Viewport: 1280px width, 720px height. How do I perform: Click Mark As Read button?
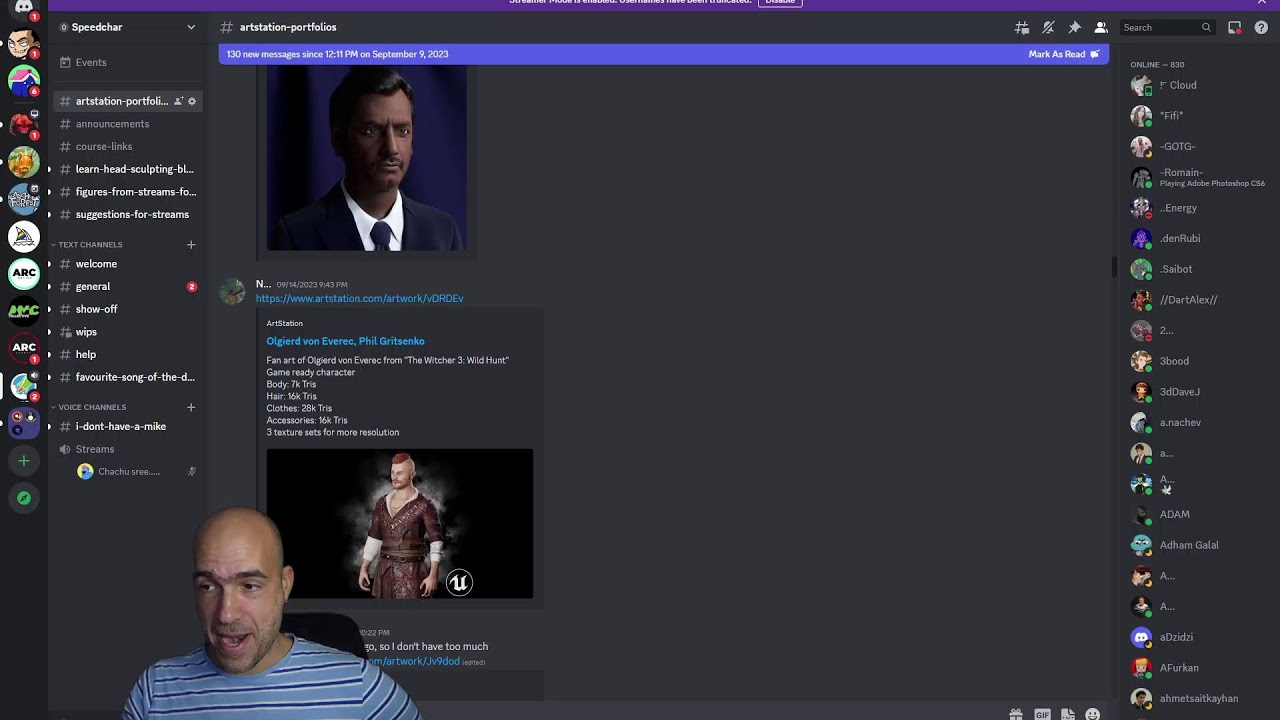point(1064,54)
